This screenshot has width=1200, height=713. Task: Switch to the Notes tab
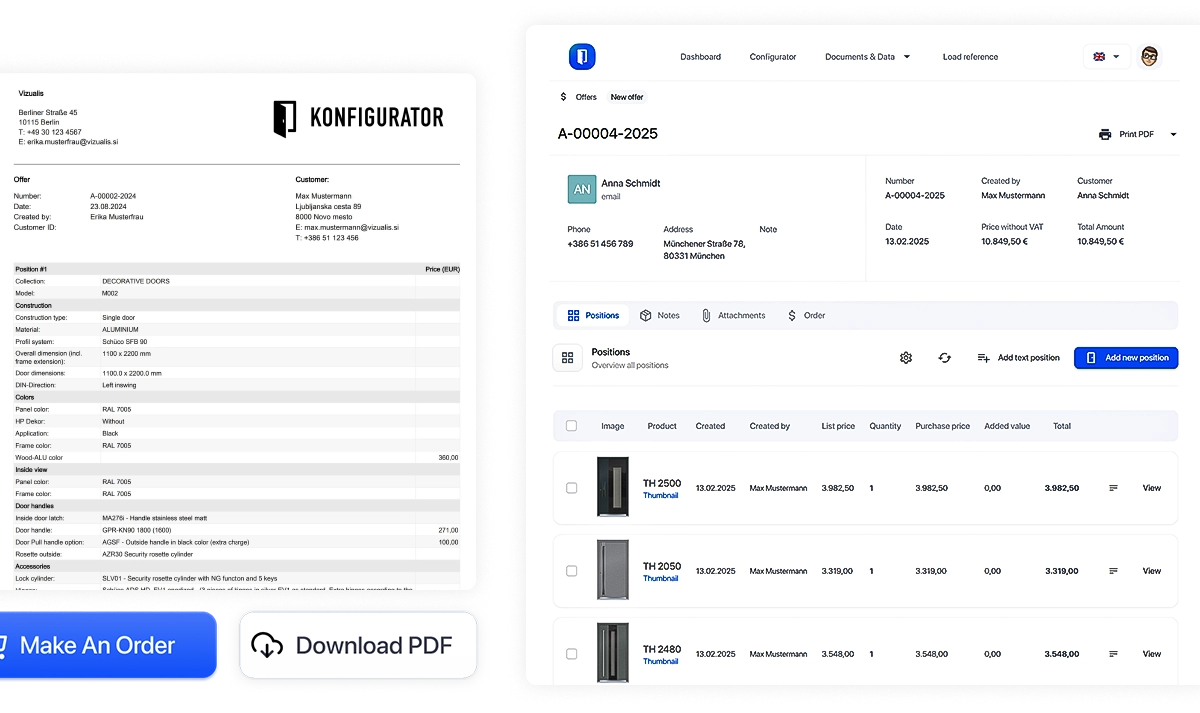(x=659, y=315)
